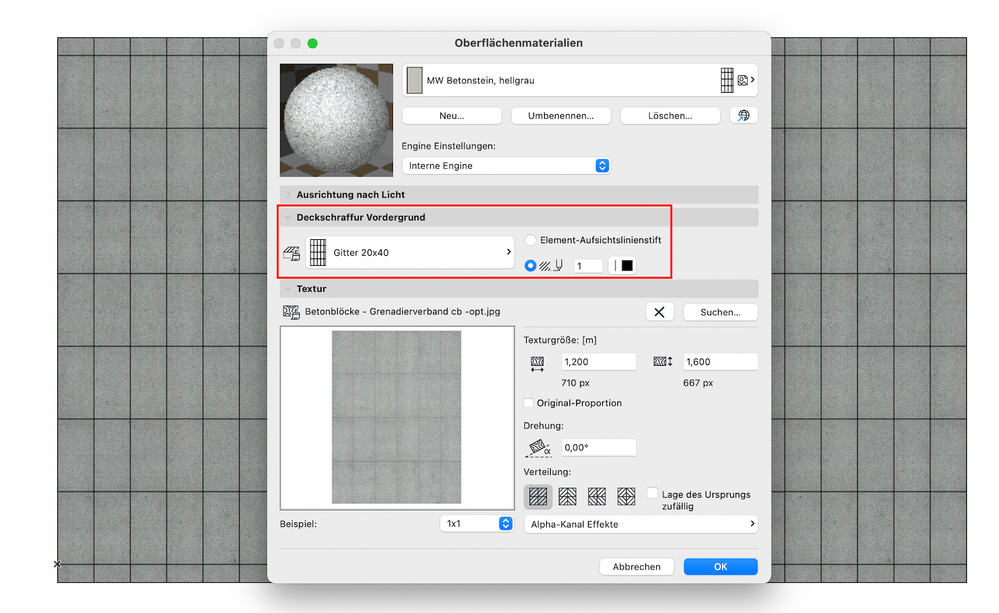Image resolution: width=999 pixels, height=613 pixels.
Task: Open the Engine Einstellungen Interne Engine dropdown
Action: pyautogui.click(x=506, y=166)
